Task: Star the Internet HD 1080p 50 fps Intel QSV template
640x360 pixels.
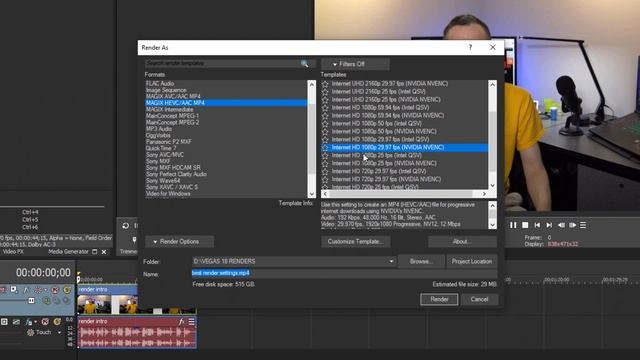Action: (325, 124)
